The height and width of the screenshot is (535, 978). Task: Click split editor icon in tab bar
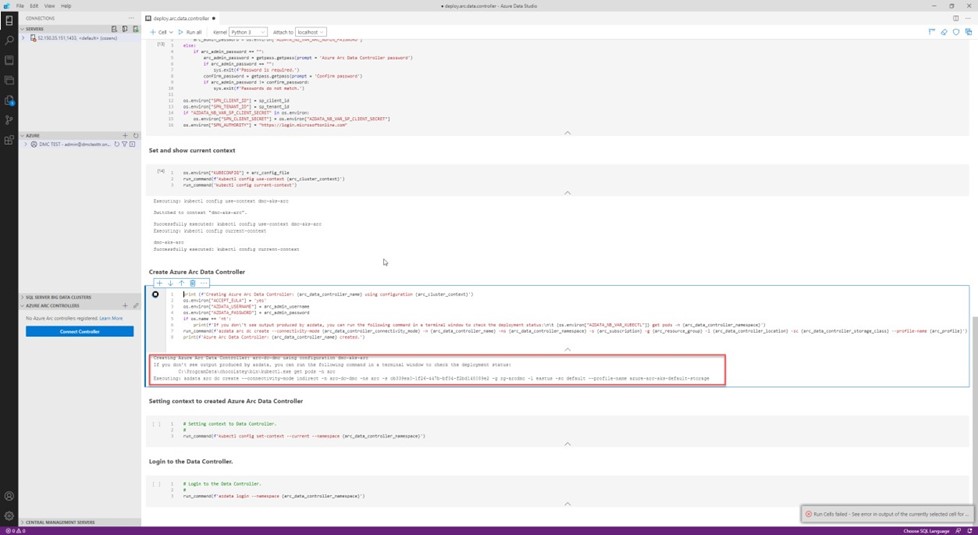956,18
